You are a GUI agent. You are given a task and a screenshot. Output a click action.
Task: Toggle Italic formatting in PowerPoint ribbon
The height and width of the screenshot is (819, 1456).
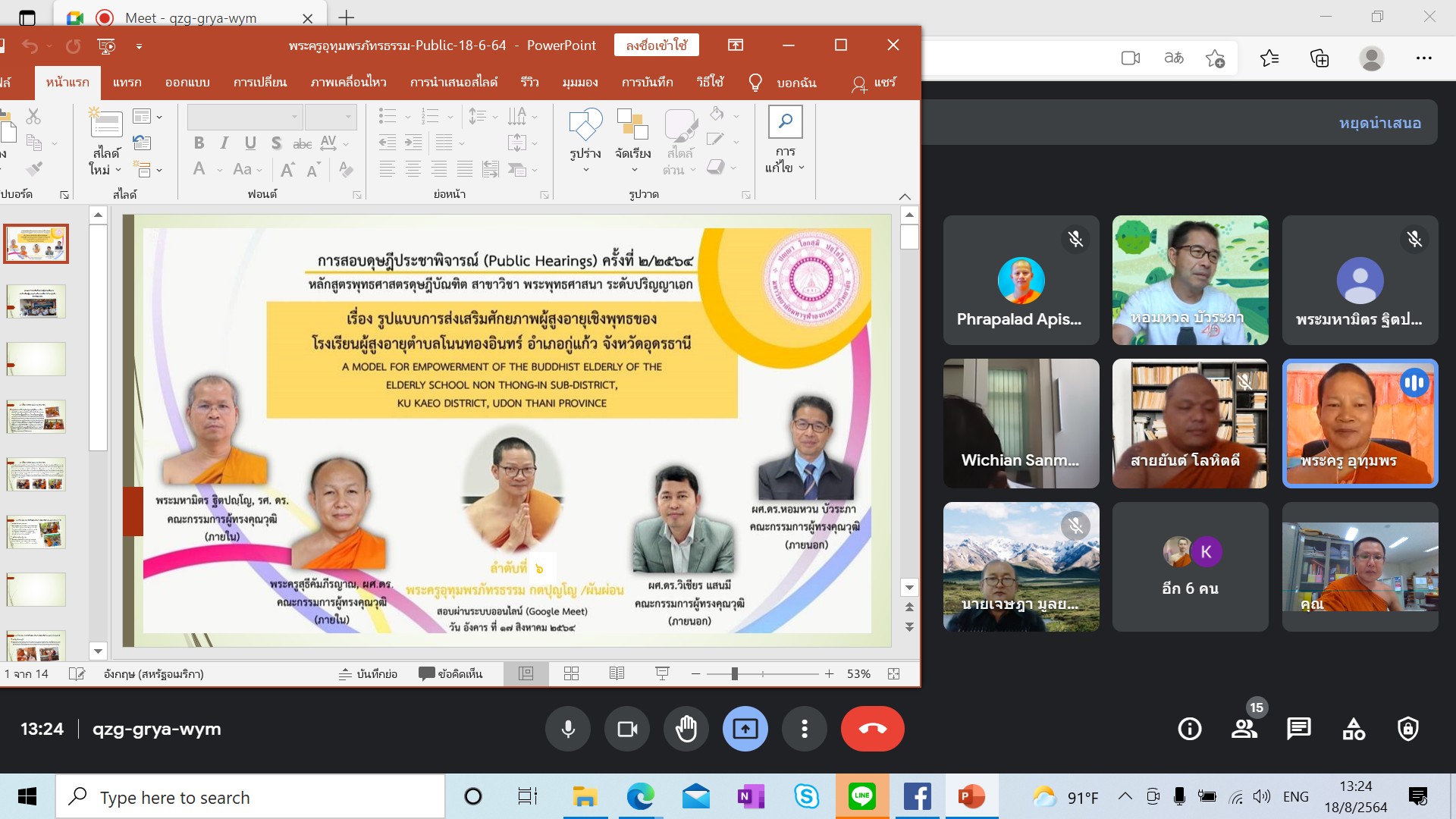(x=224, y=143)
